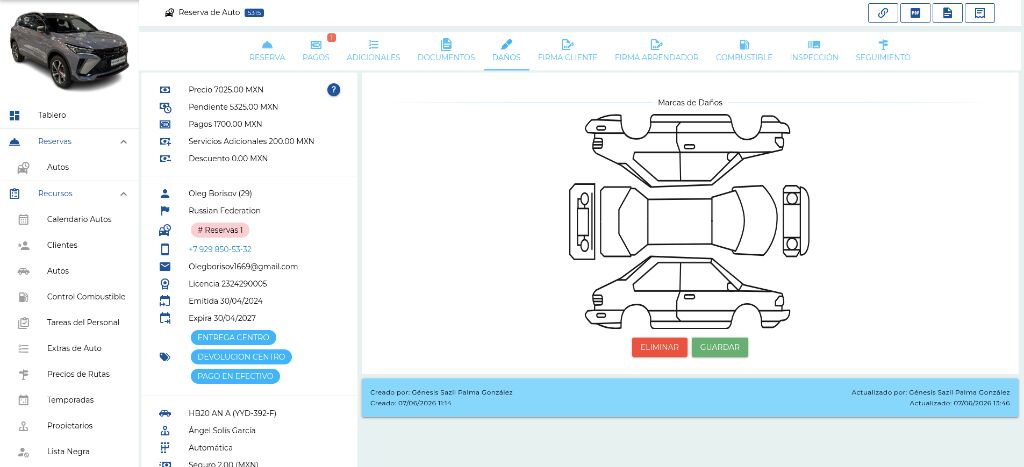The width and height of the screenshot is (1024, 467).
Task: Open the Seguimiento tab
Action: (x=883, y=51)
